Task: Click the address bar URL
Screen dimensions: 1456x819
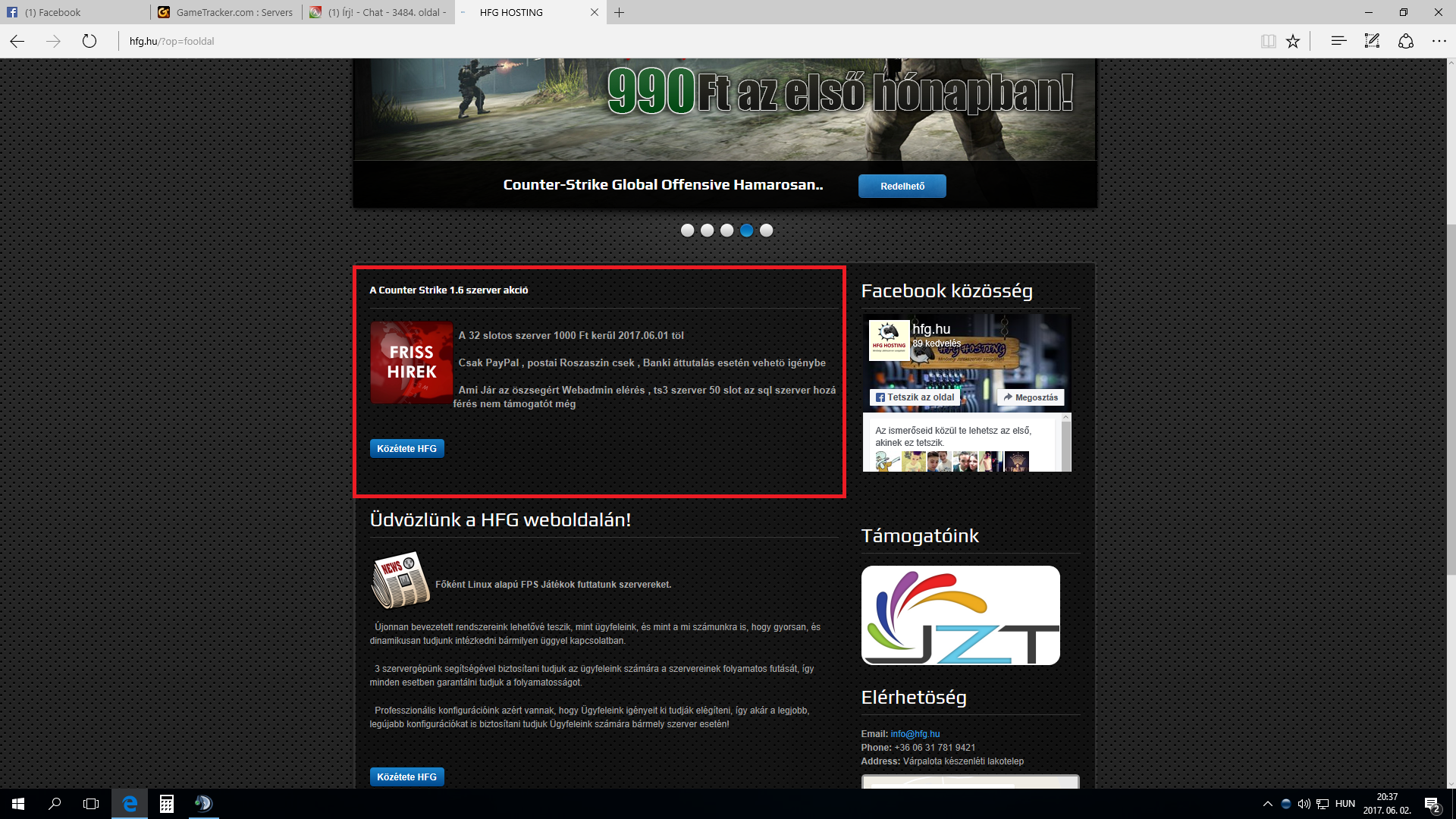Action: [171, 41]
